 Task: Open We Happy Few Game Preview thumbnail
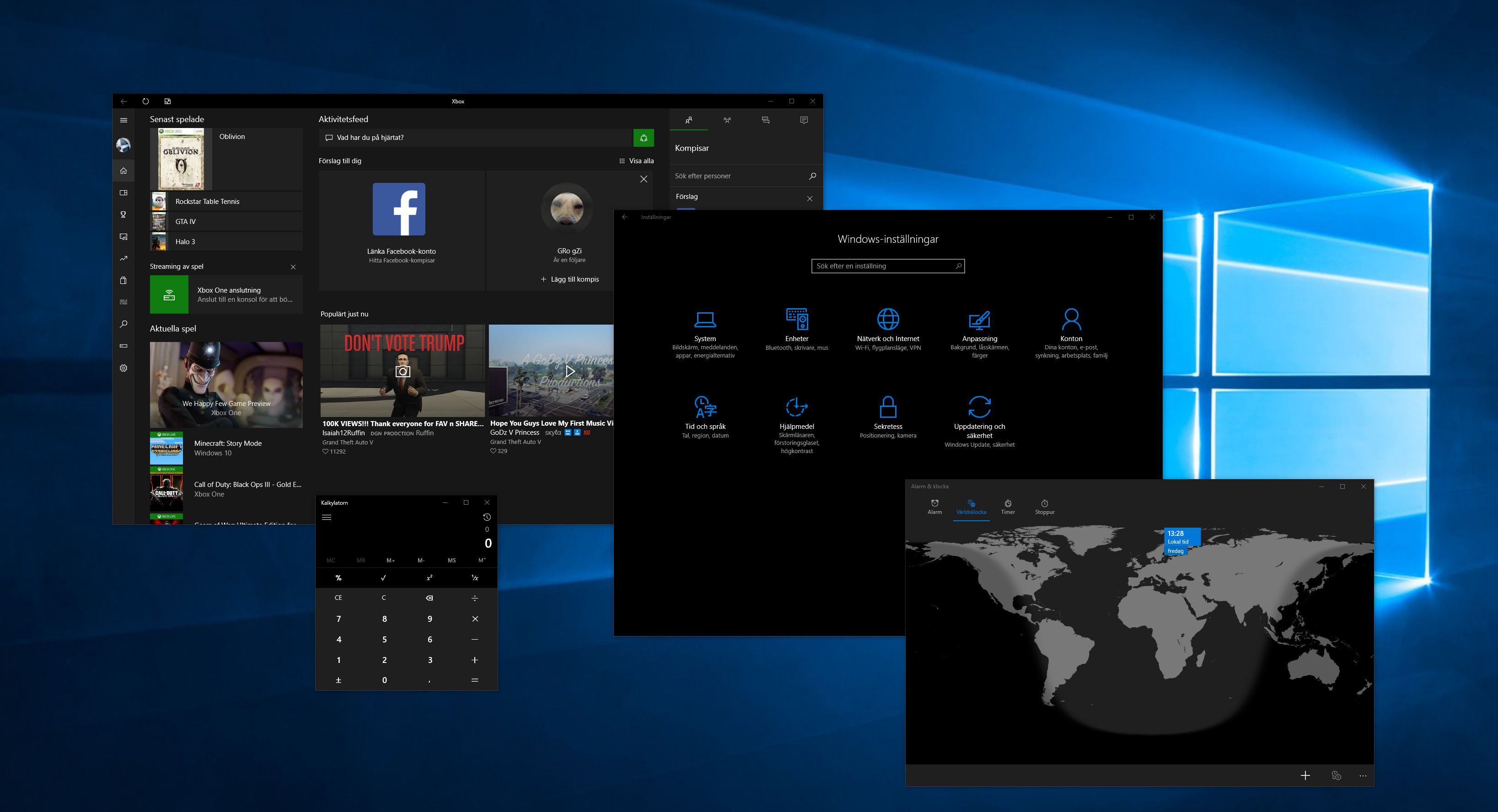click(x=226, y=385)
